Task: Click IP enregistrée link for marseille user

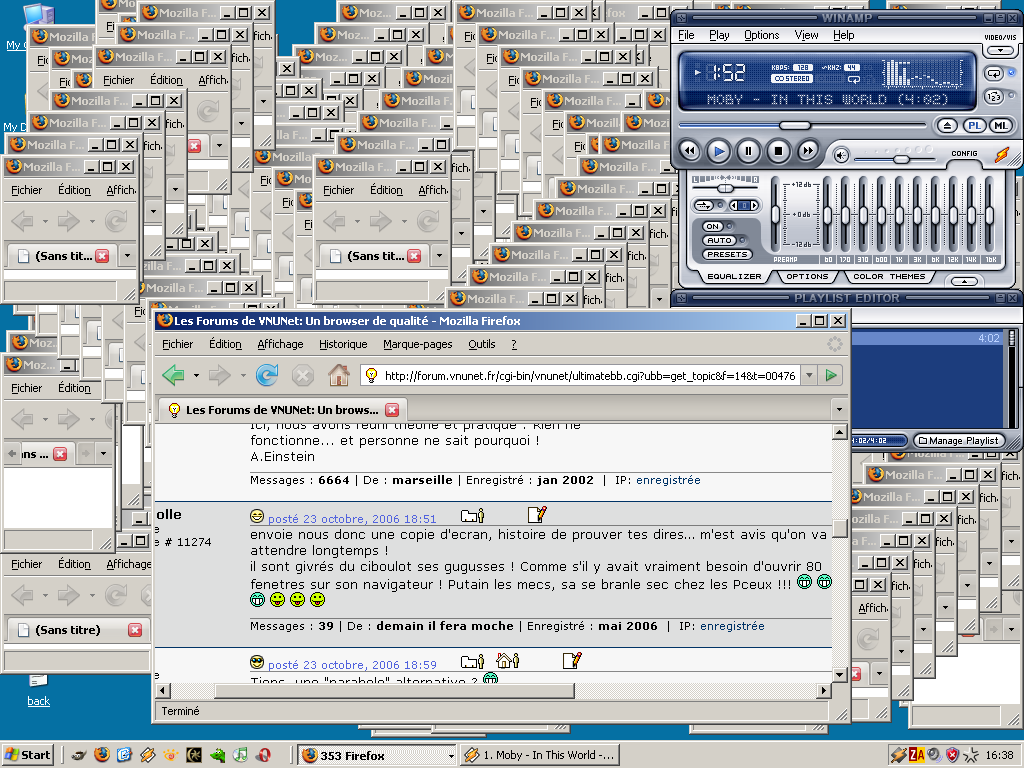Action: (668, 480)
